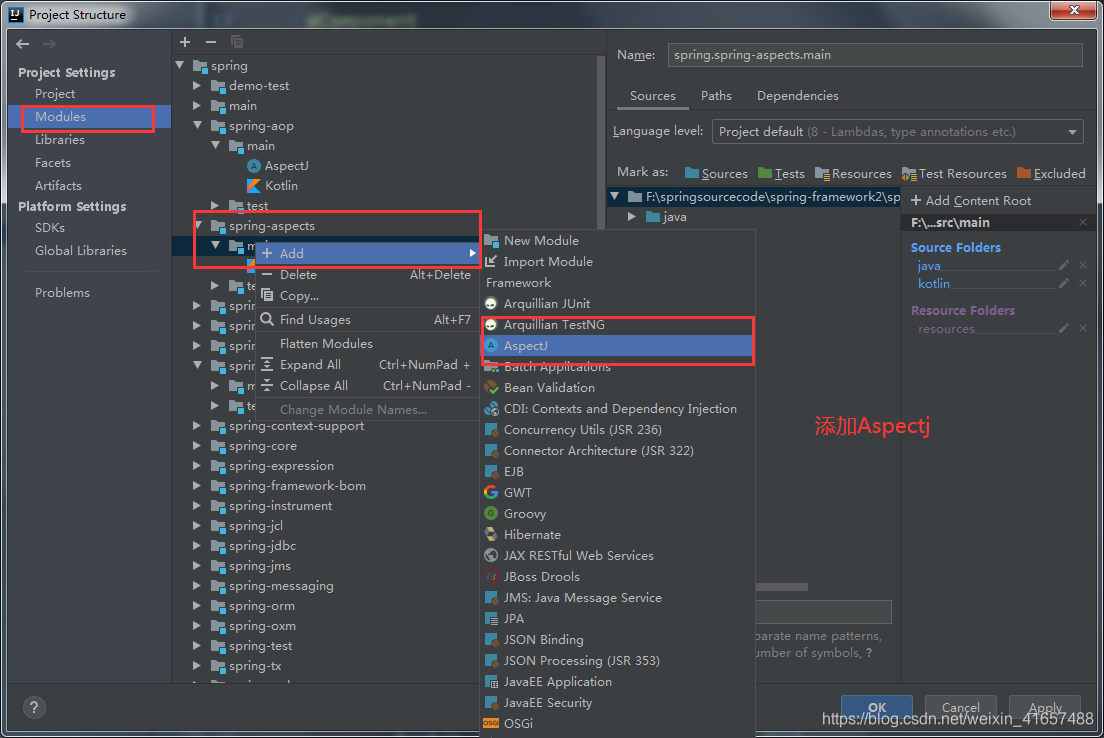
Task: Choose GWT framework from list
Action: coord(617,492)
